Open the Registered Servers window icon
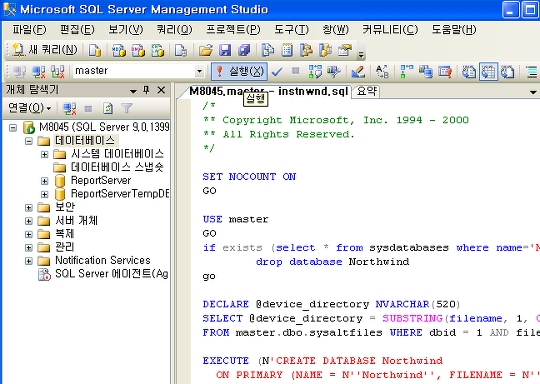This screenshot has width=540, height=384. [x=268, y=50]
